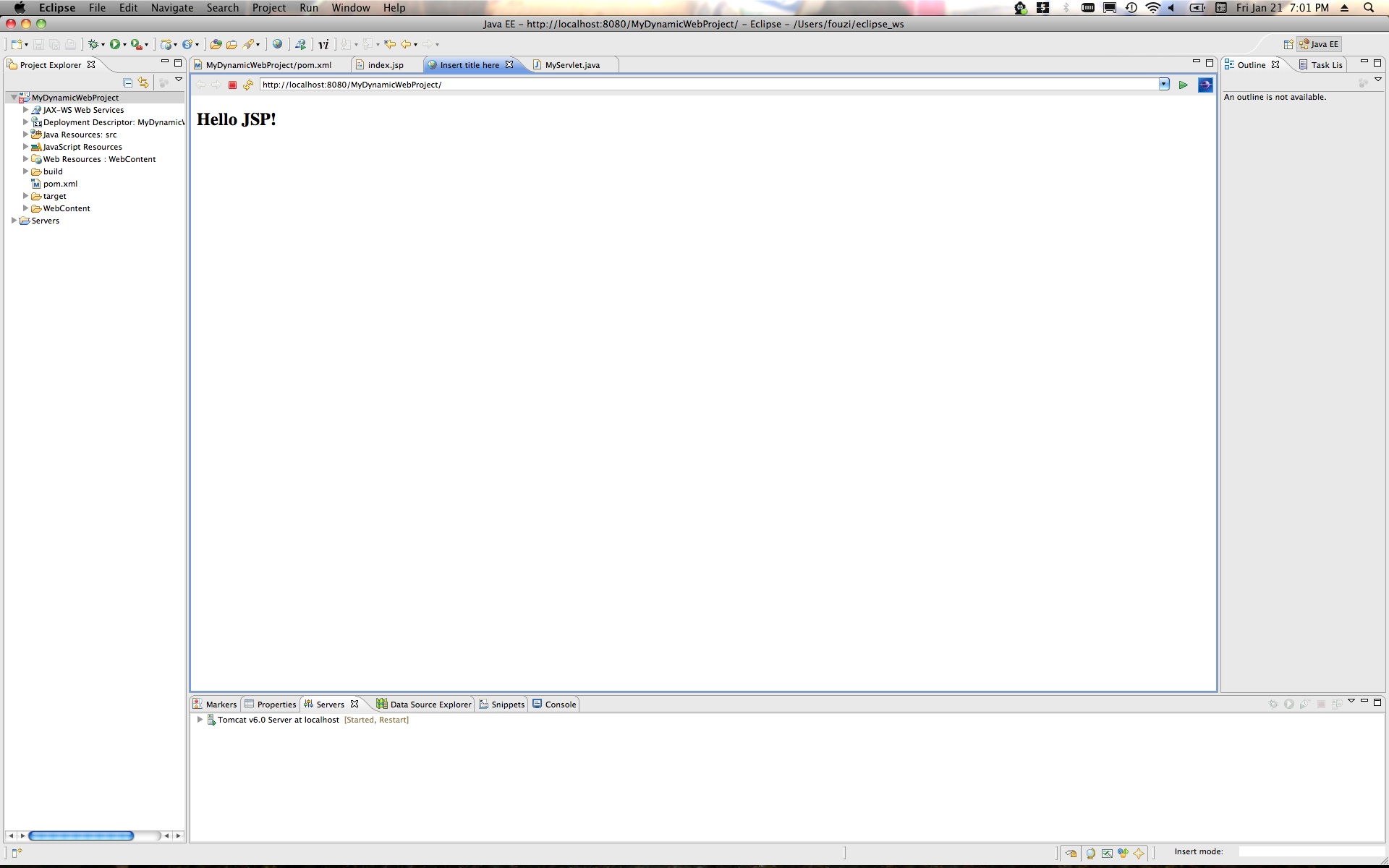
Task: Open the Web Browser globe icon
Action: pos(277,44)
